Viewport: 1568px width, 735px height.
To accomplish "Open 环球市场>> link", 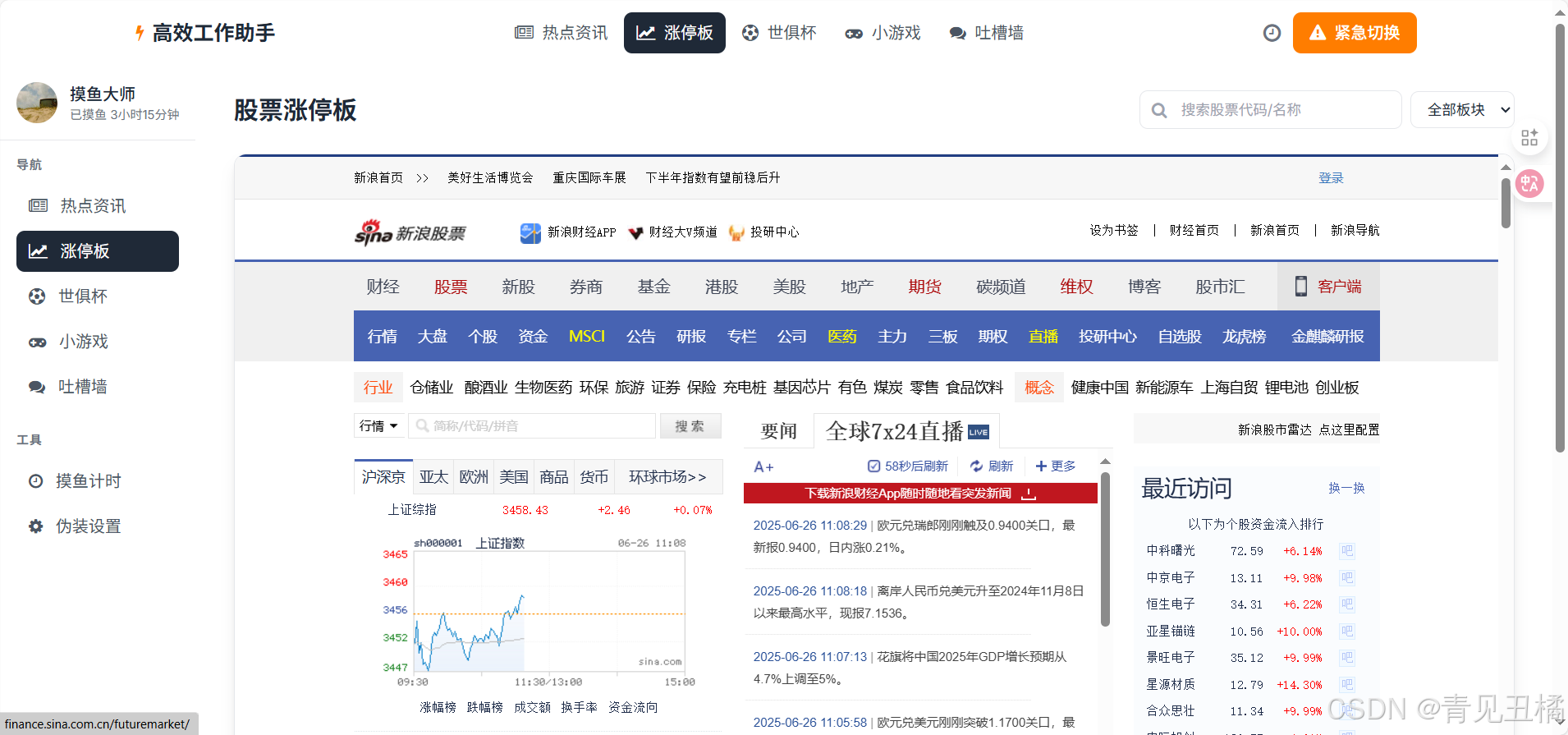I will (667, 477).
